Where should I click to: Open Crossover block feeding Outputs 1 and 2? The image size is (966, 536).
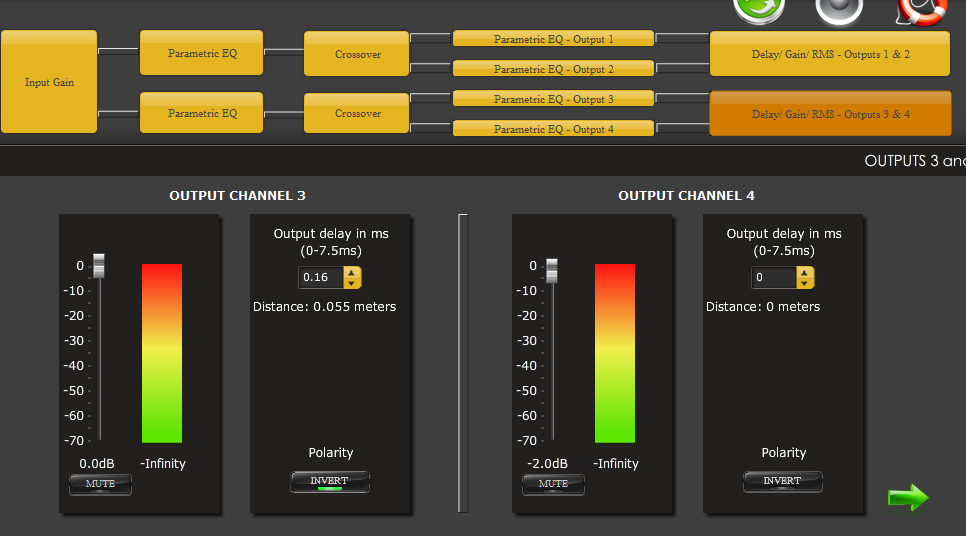tap(357, 54)
